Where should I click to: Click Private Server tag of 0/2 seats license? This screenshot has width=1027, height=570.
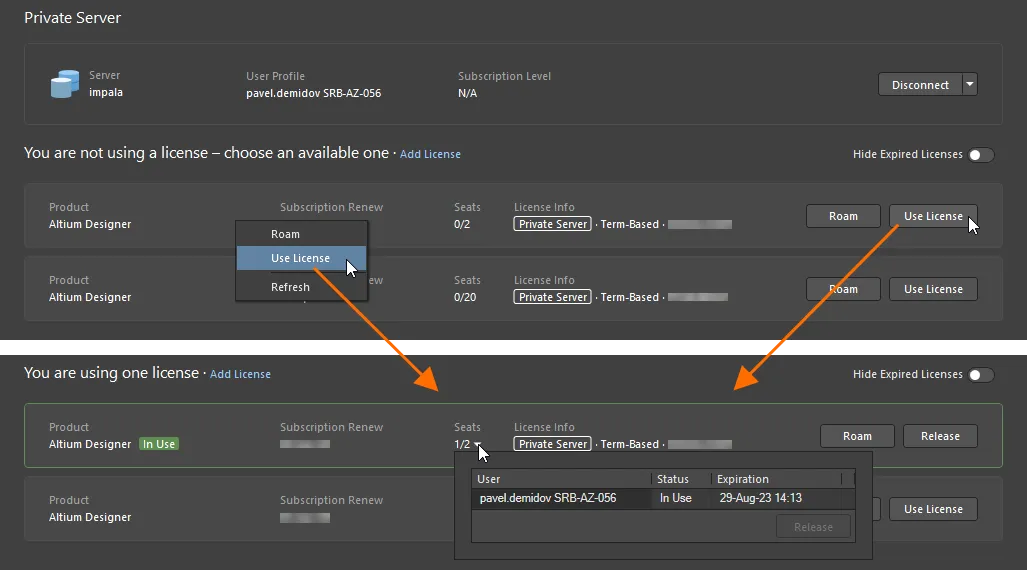(553, 224)
